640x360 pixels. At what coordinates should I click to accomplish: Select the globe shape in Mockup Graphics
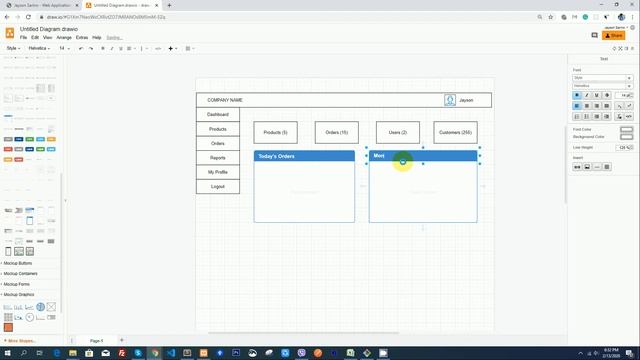(x=40, y=307)
